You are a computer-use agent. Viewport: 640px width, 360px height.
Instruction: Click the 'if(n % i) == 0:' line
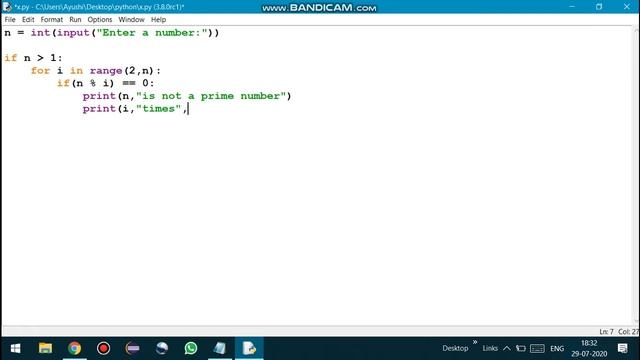click(105, 83)
